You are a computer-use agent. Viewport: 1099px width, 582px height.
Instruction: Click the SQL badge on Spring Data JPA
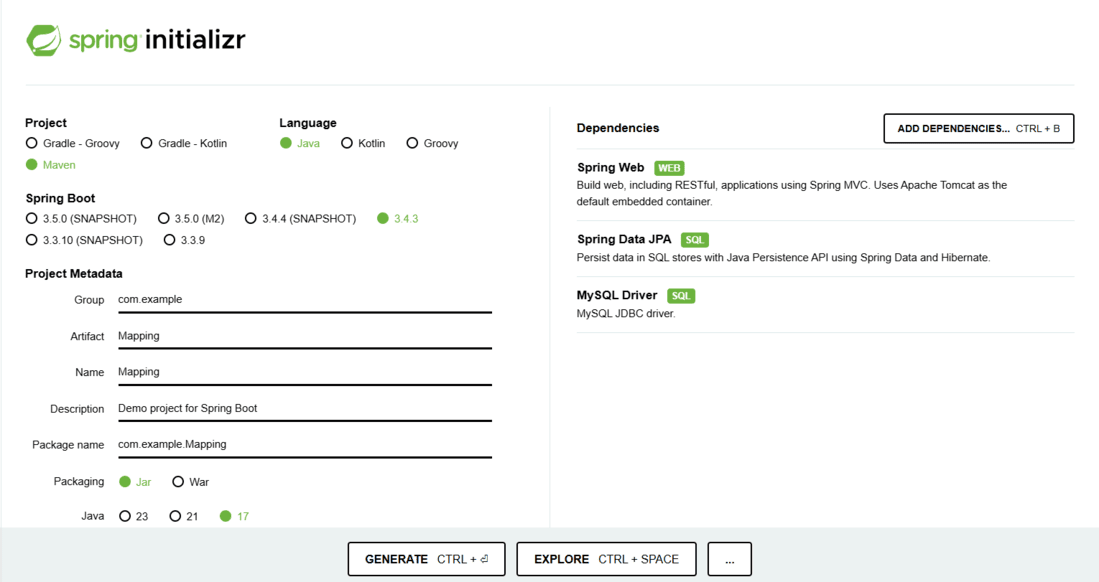point(695,240)
